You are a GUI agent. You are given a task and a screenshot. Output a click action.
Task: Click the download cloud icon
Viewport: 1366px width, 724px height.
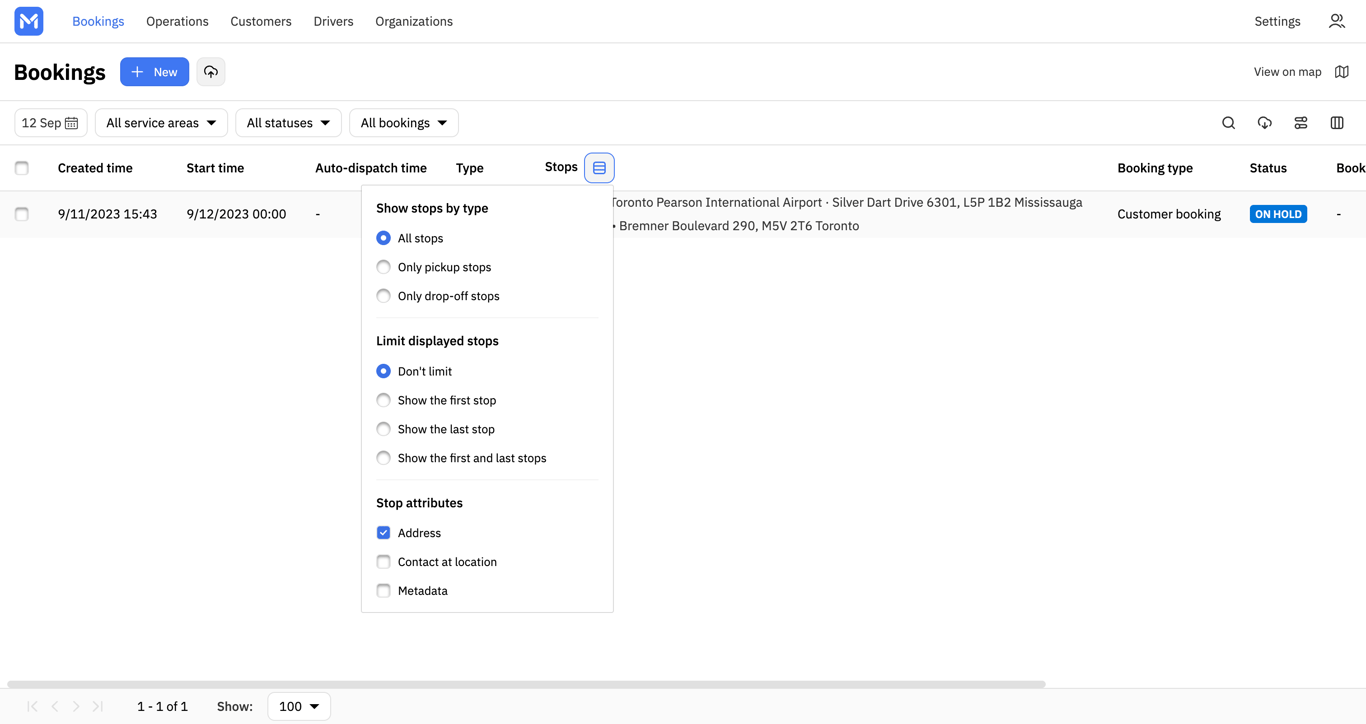pyautogui.click(x=1265, y=123)
